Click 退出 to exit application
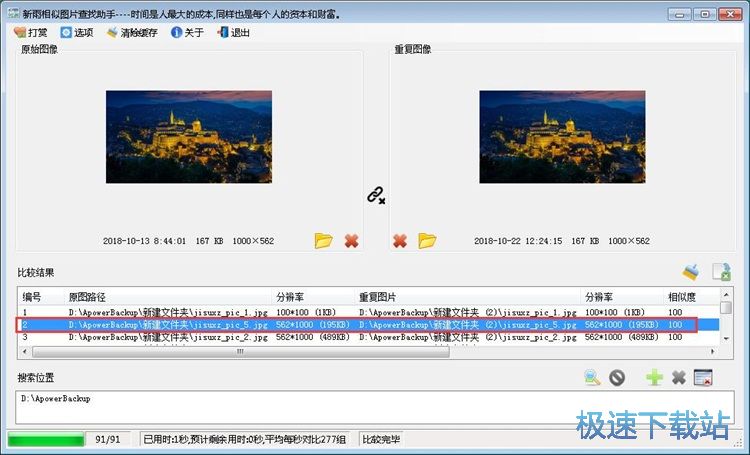 pos(233,33)
